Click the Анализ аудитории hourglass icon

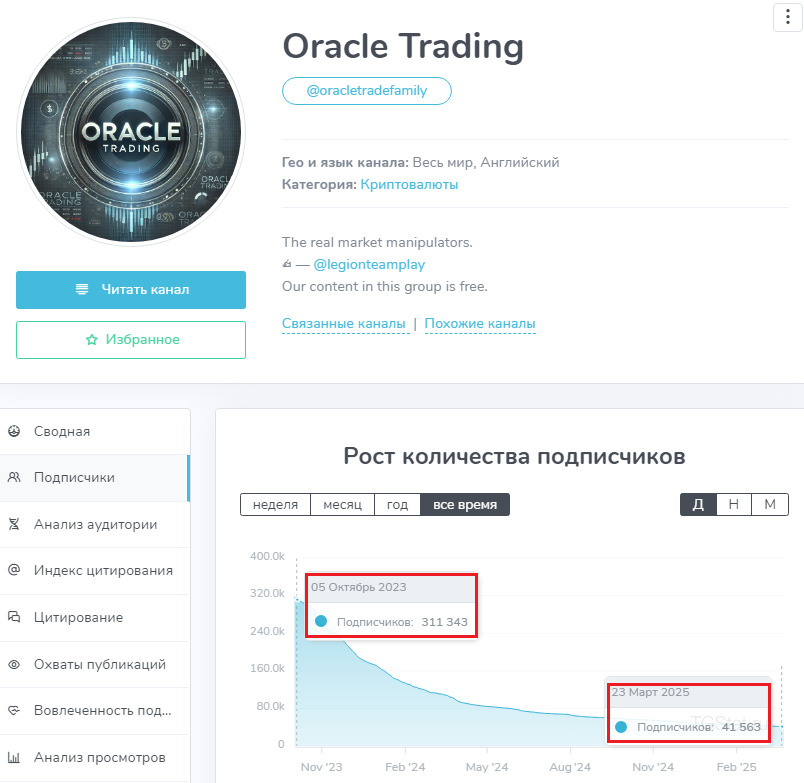click(14, 524)
